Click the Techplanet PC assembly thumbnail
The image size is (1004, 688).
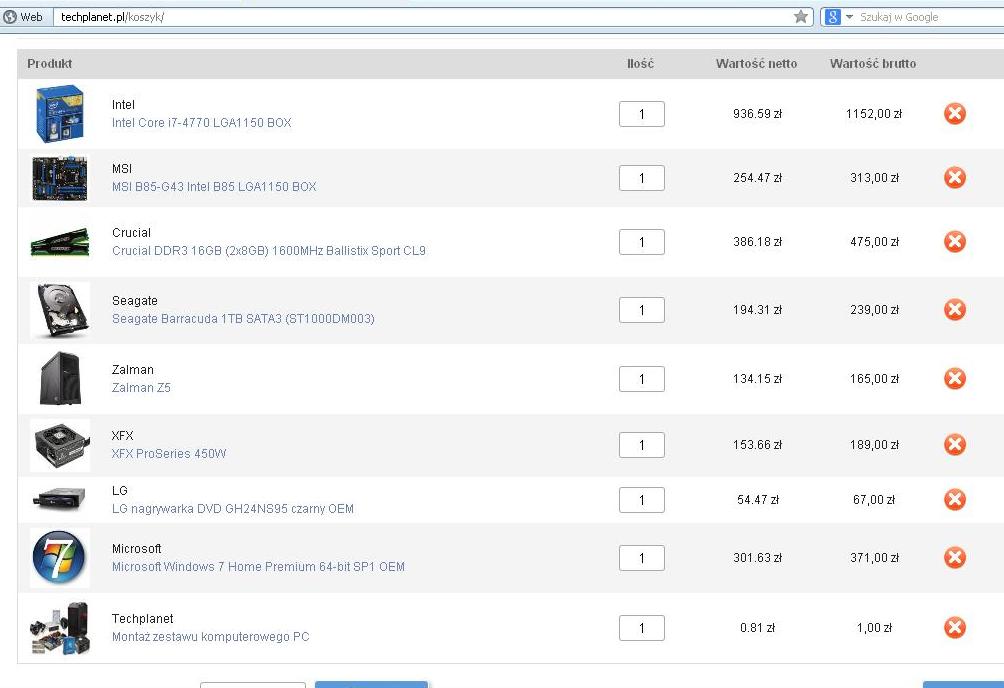59,628
